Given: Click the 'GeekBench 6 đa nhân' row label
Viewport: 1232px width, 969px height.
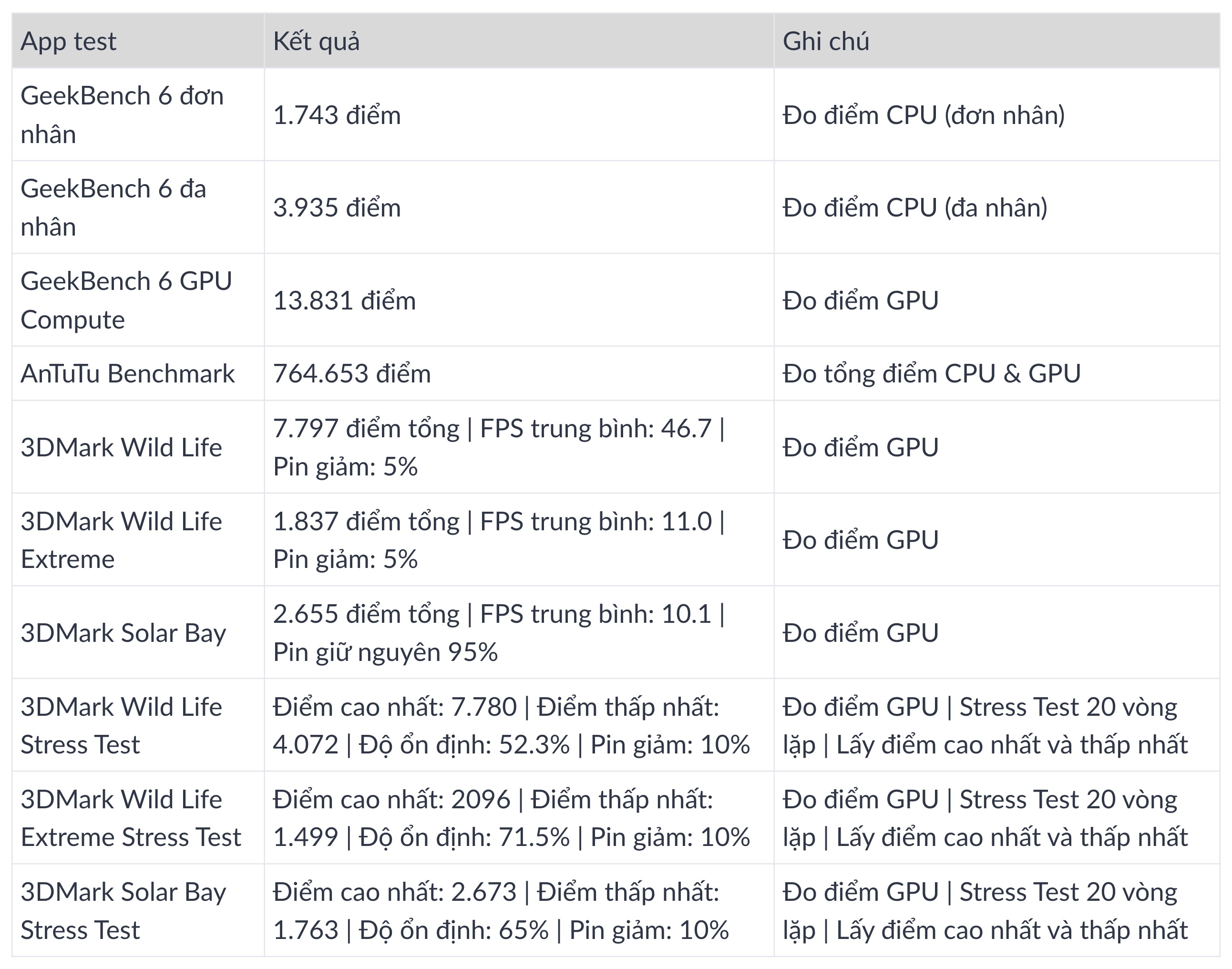Looking at the screenshot, I should (138, 207).
